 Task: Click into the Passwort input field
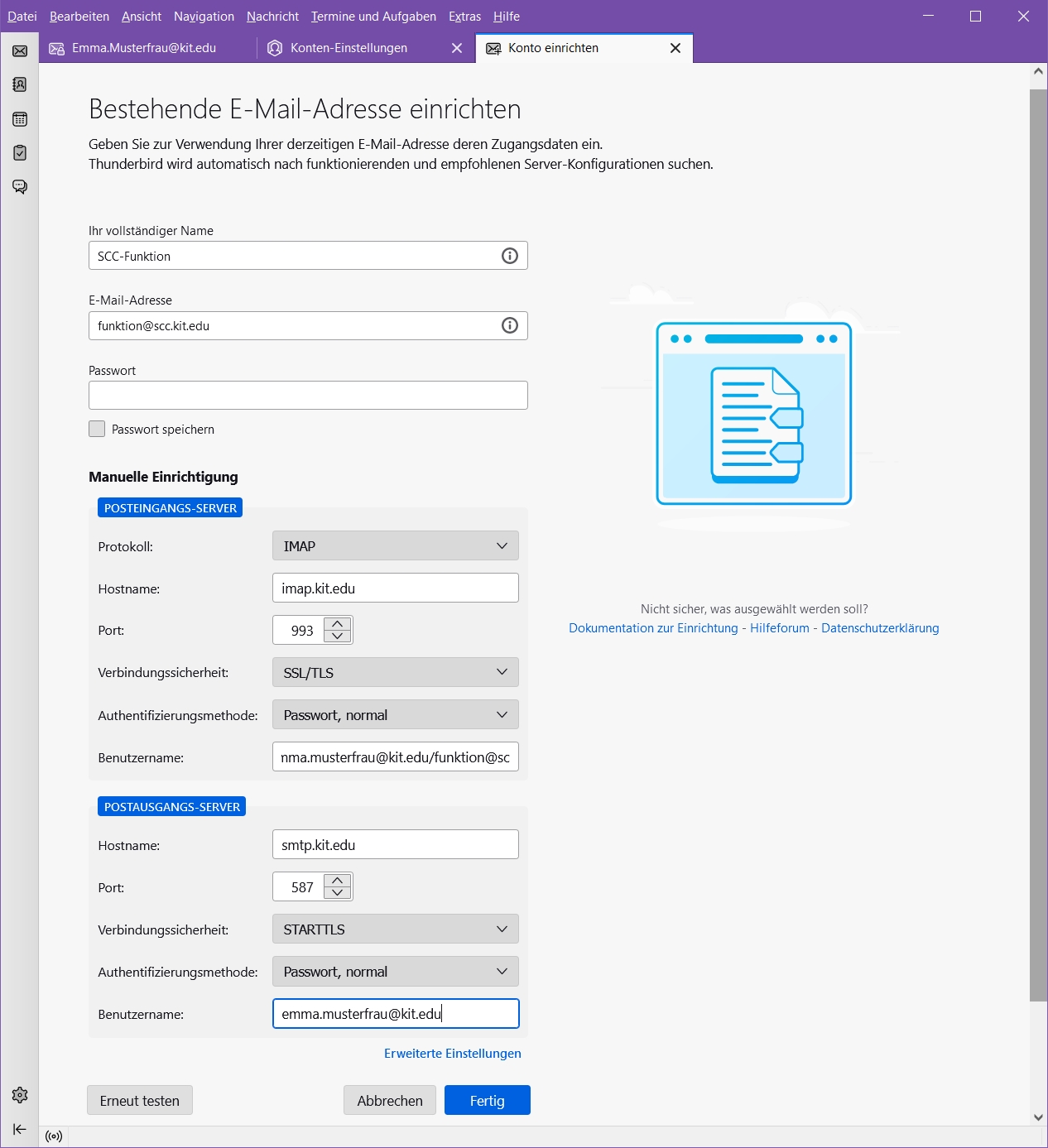click(x=308, y=396)
